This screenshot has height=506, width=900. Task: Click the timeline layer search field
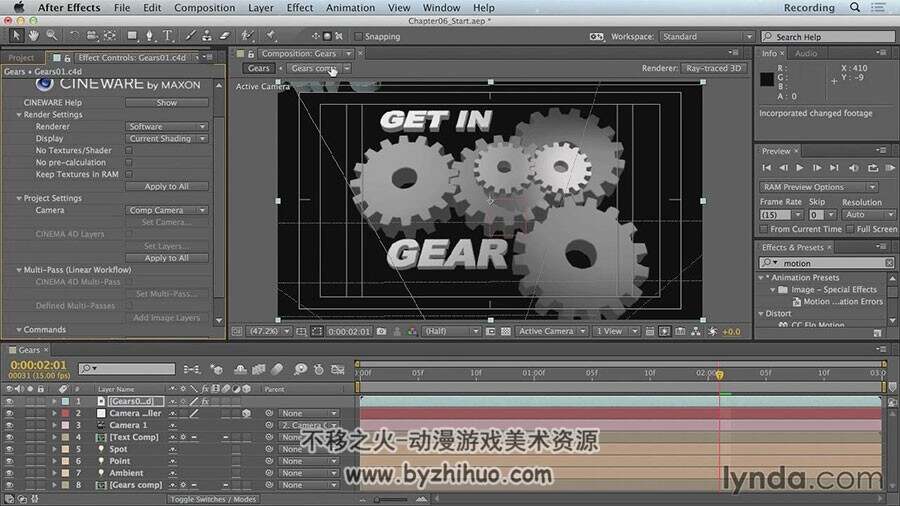point(127,368)
